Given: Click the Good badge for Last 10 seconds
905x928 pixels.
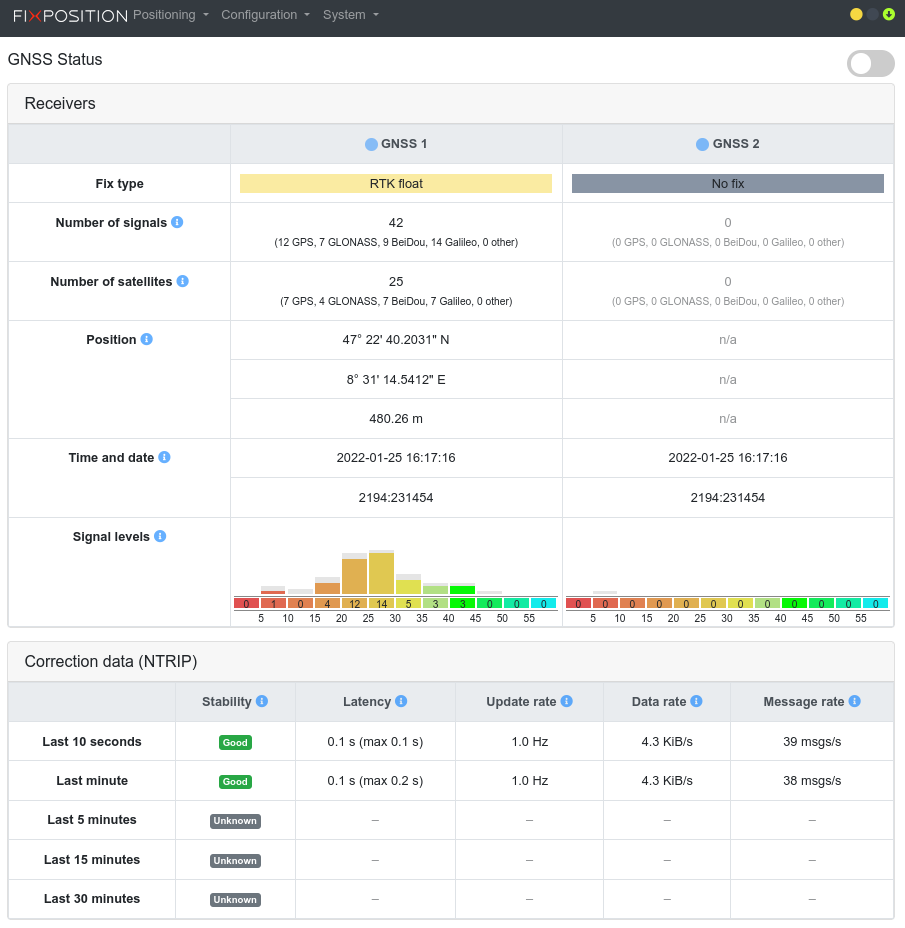Looking at the screenshot, I should pos(235,742).
